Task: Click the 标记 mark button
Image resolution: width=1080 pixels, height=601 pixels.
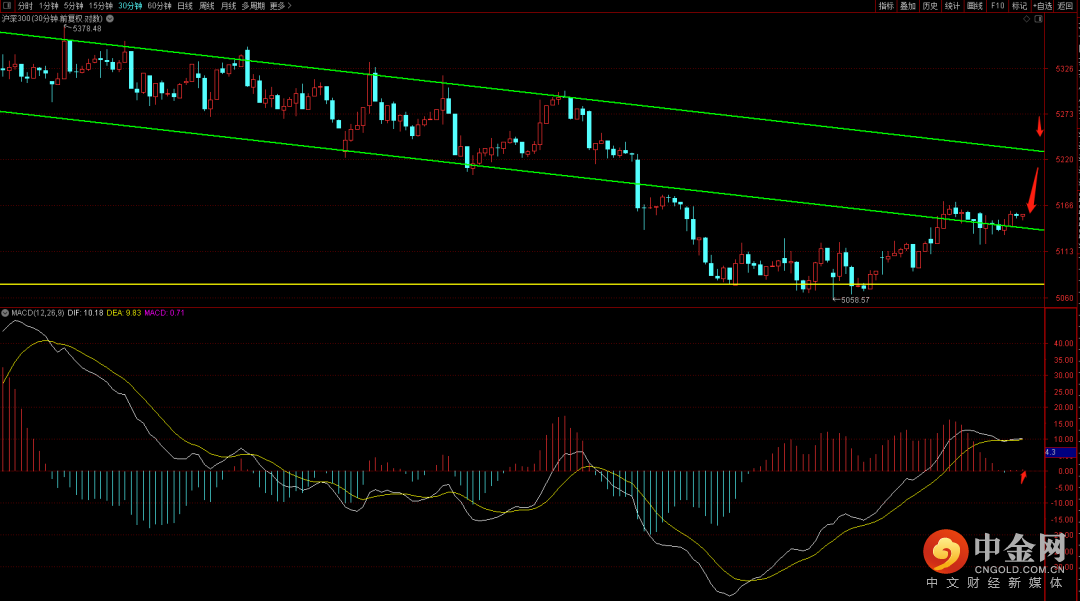Action: [x=1019, y=6]
